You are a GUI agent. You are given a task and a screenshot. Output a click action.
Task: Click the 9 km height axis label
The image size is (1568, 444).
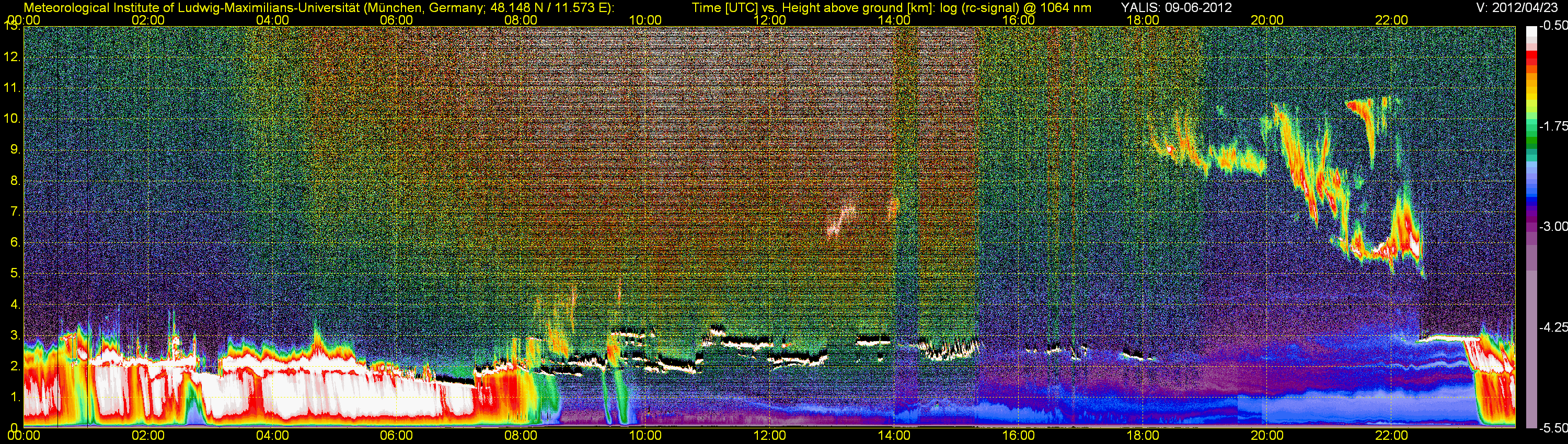15,149
